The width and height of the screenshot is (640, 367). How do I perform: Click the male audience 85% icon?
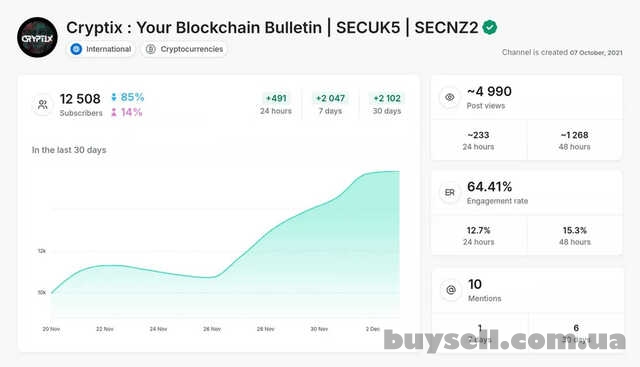[x=114, y=97]
